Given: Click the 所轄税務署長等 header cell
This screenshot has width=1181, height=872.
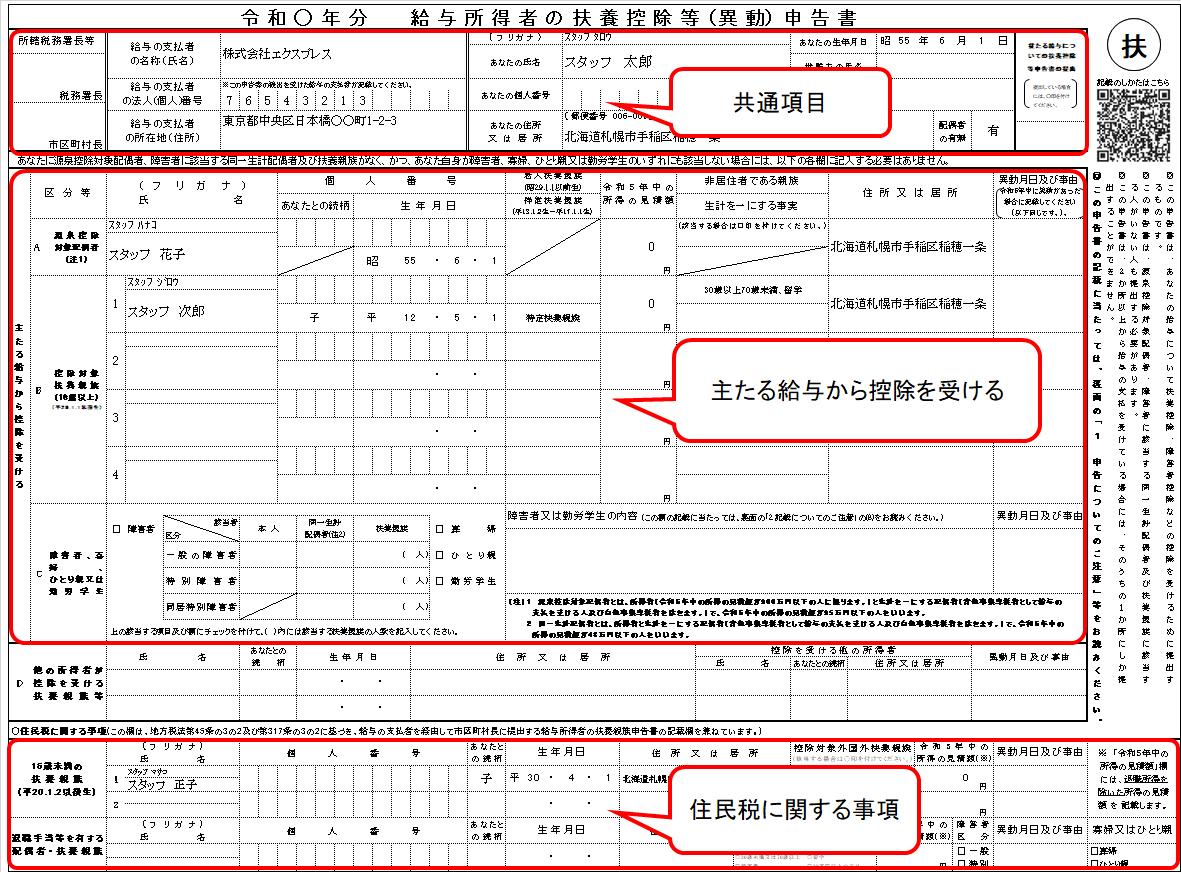Looking at the screenshot, I should pos(56,41).
